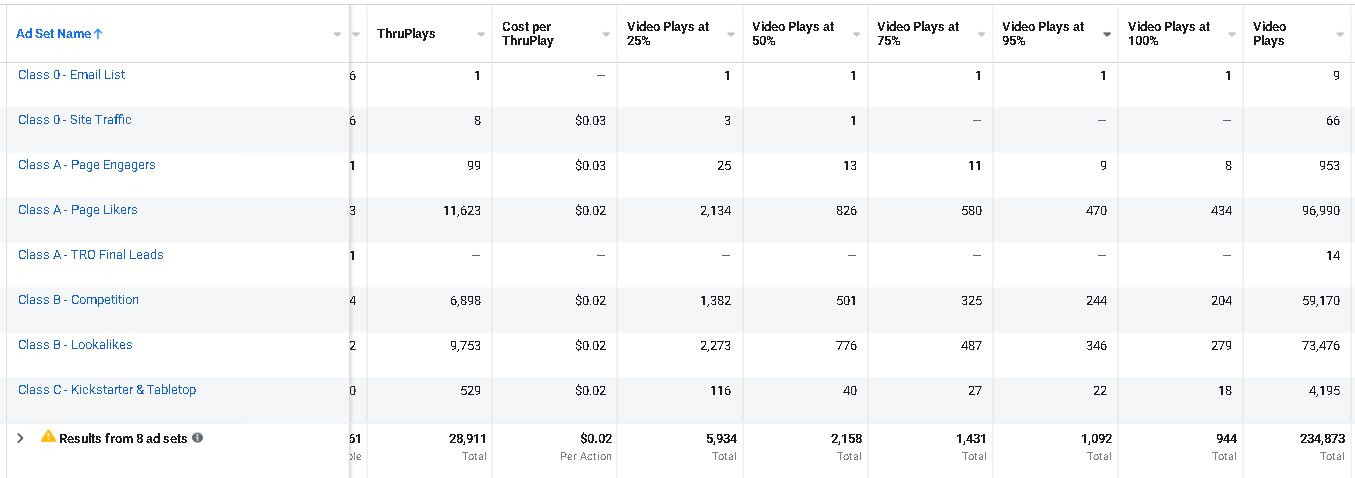The height and width of the screenshot is (478, 1355).
Task: Select the Class A - Page Engagers link
Action: (87, 165)
